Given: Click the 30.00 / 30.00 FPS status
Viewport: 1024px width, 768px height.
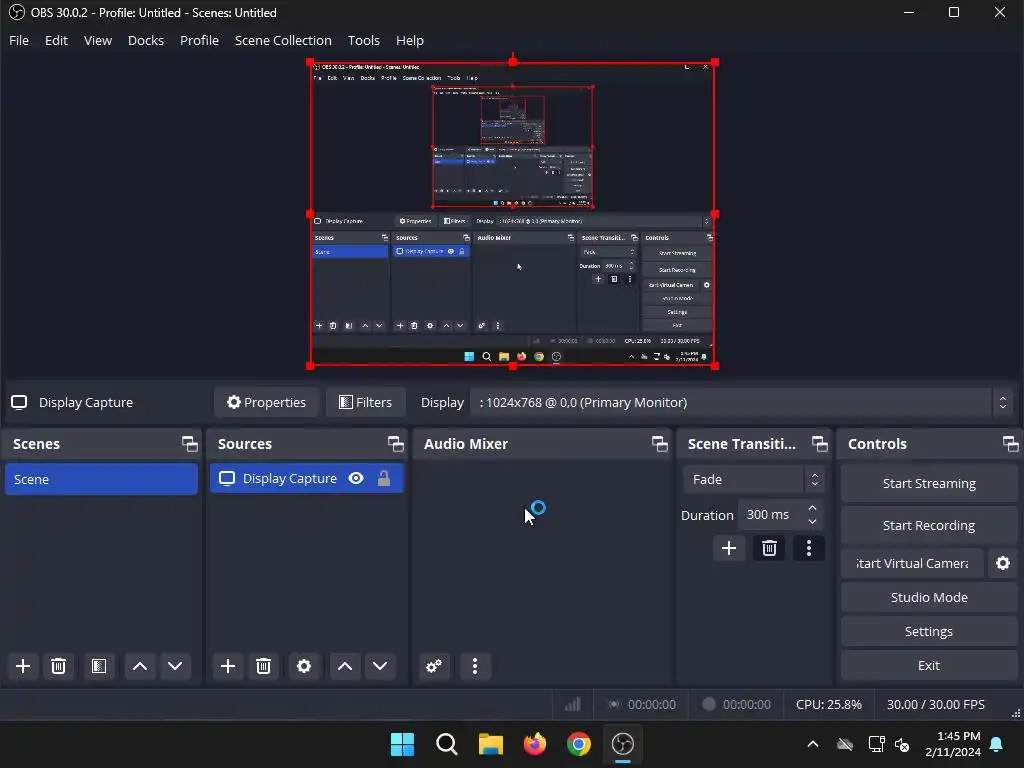Looking at the screenshot, I should 935,704.
